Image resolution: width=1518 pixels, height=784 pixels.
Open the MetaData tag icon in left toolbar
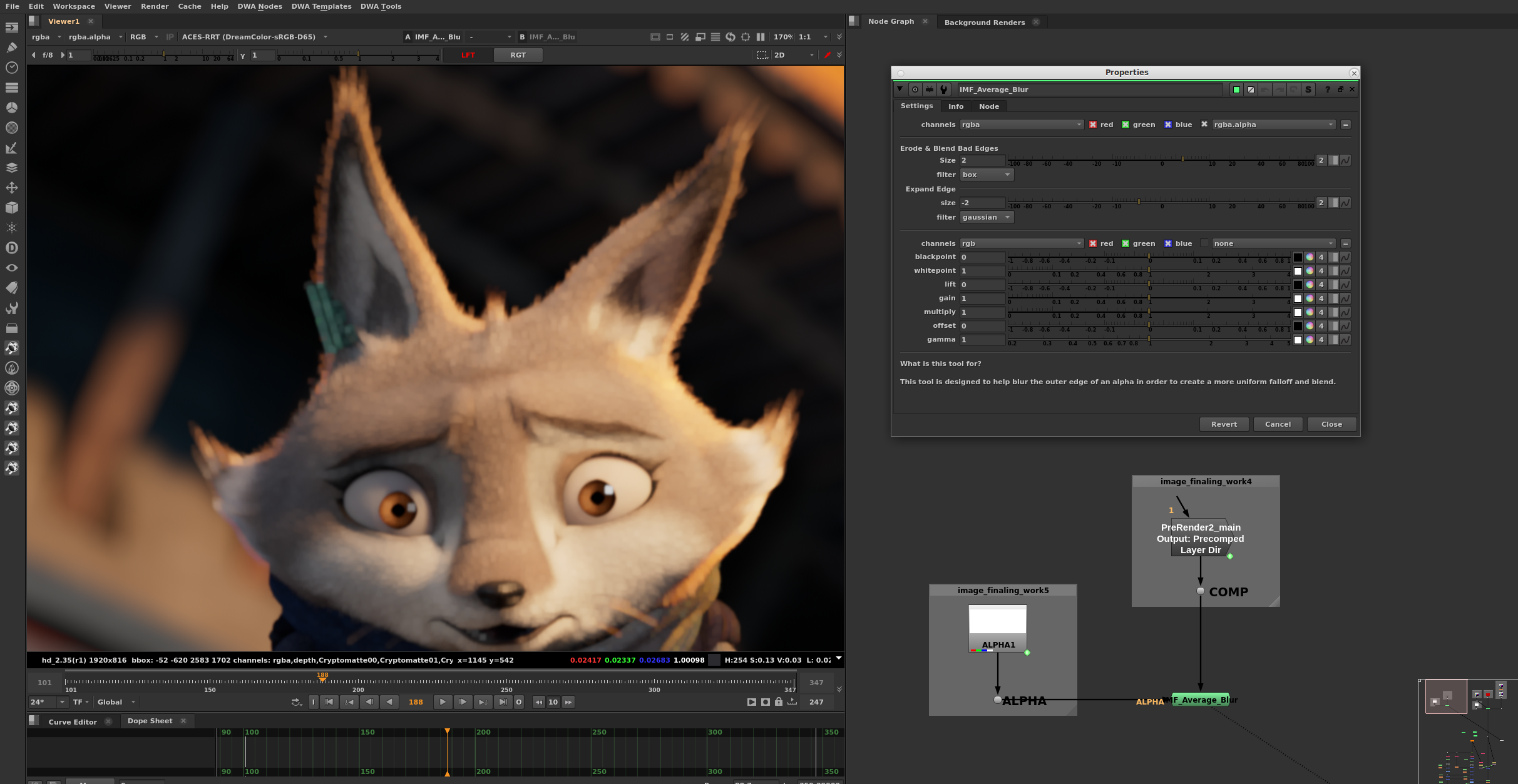(x=11, y=288)
